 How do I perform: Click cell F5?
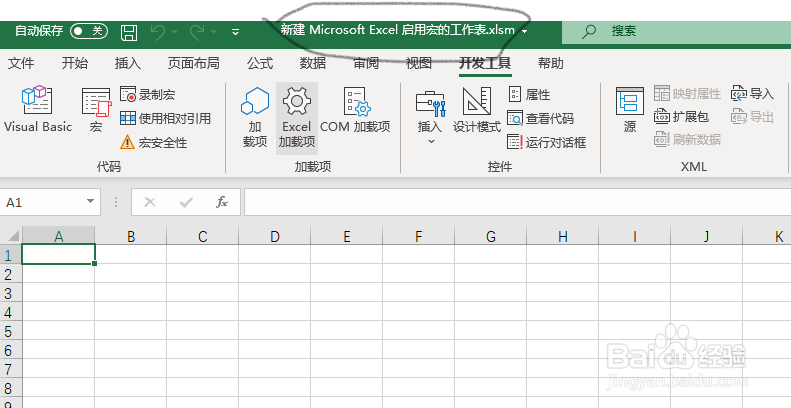418,330
